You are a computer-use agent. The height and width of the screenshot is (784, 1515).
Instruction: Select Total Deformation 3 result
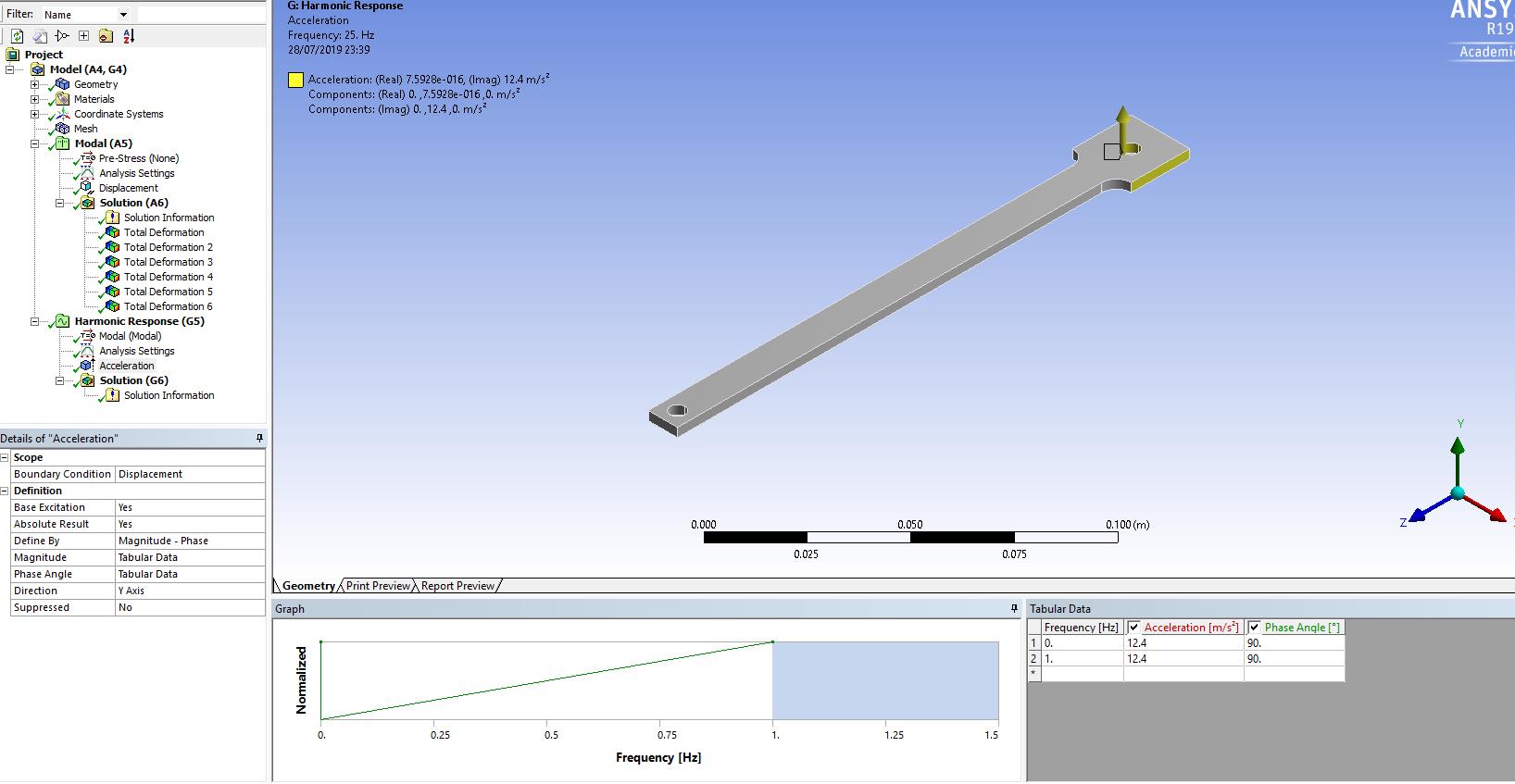168,262
